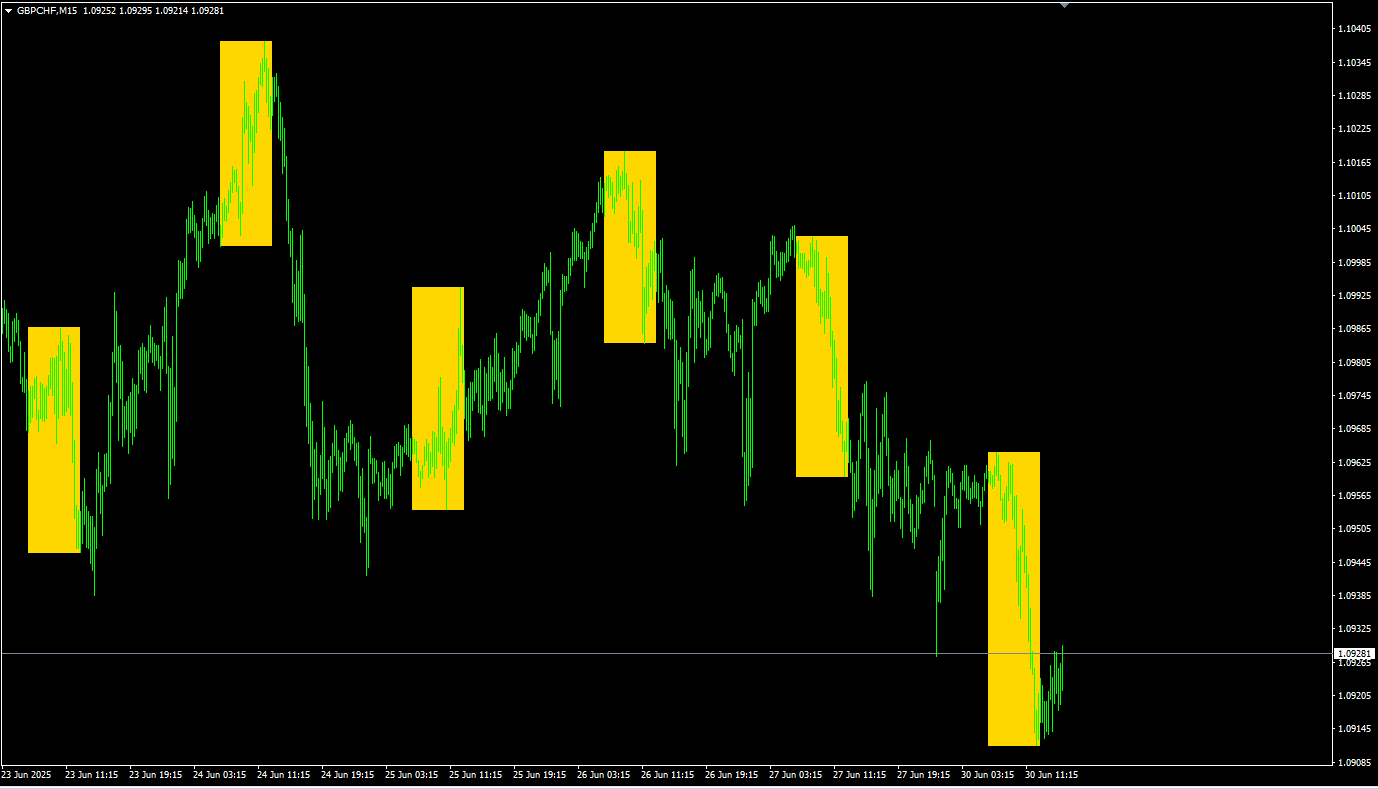Click the 27 Jun 03:15 time label
Screen dimensions: 1378x789
coord(796,774)
